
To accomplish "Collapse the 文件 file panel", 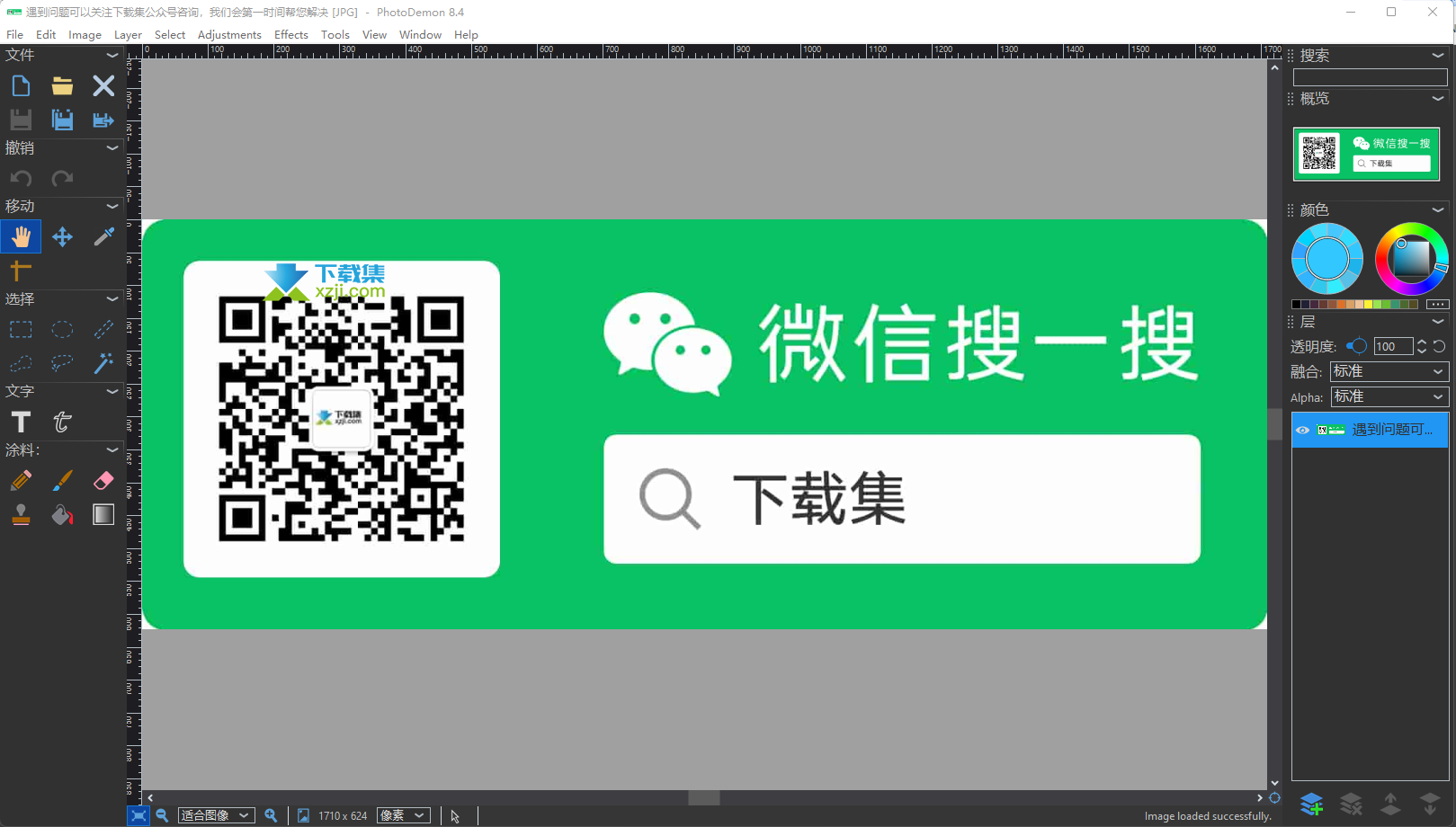I will point(112,55).
